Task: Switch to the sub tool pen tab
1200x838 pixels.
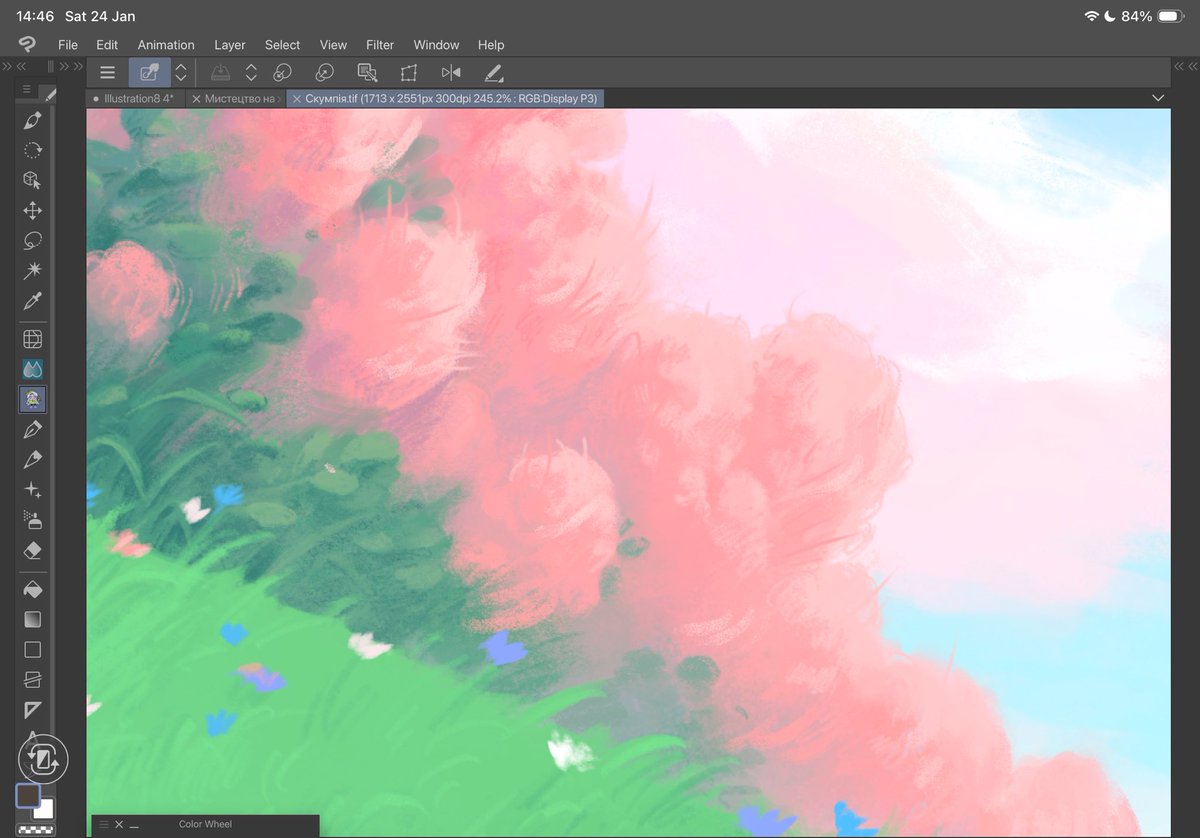Action: (51, 93)
